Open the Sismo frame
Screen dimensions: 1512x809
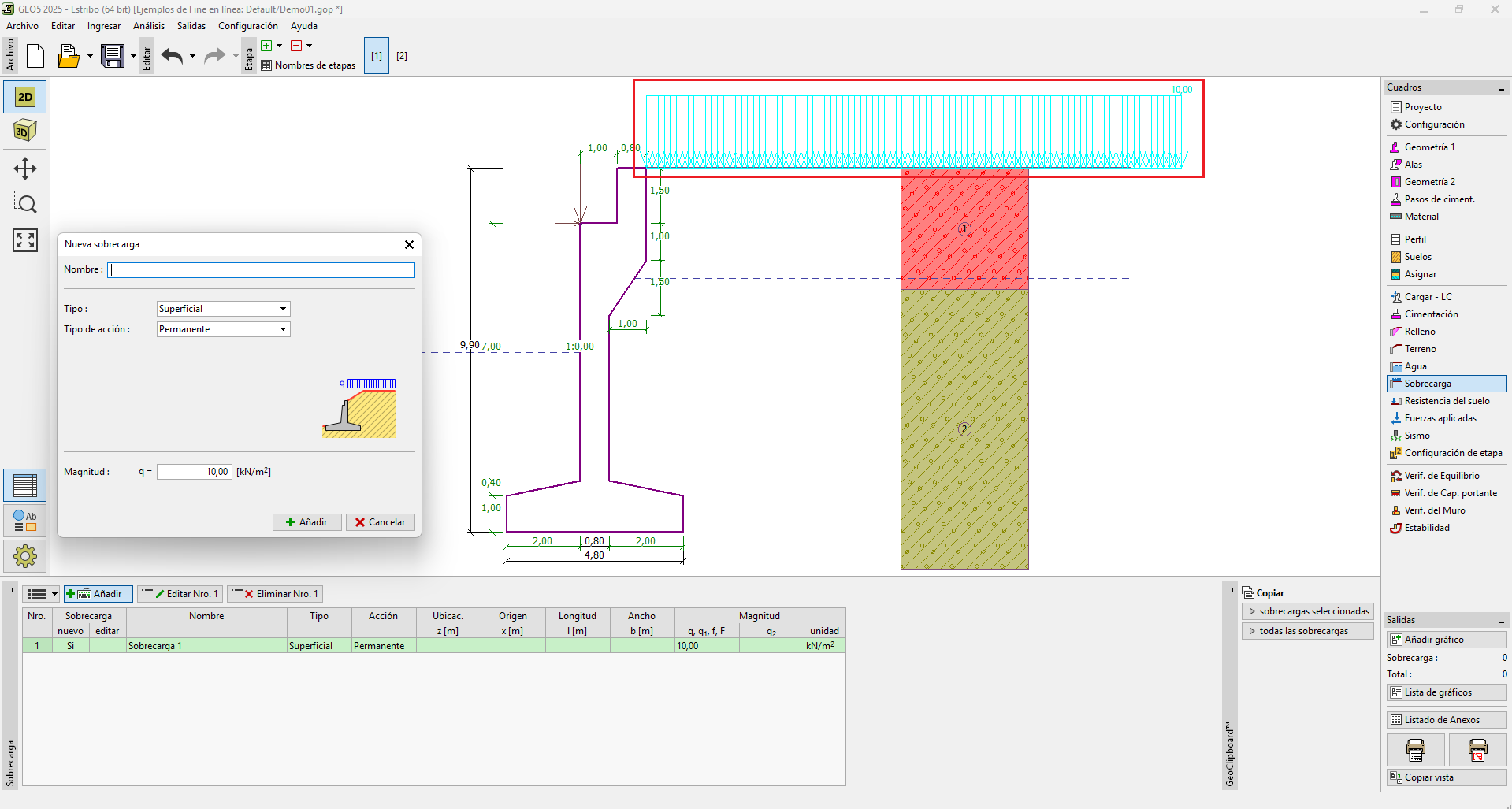pos(1447,436)
